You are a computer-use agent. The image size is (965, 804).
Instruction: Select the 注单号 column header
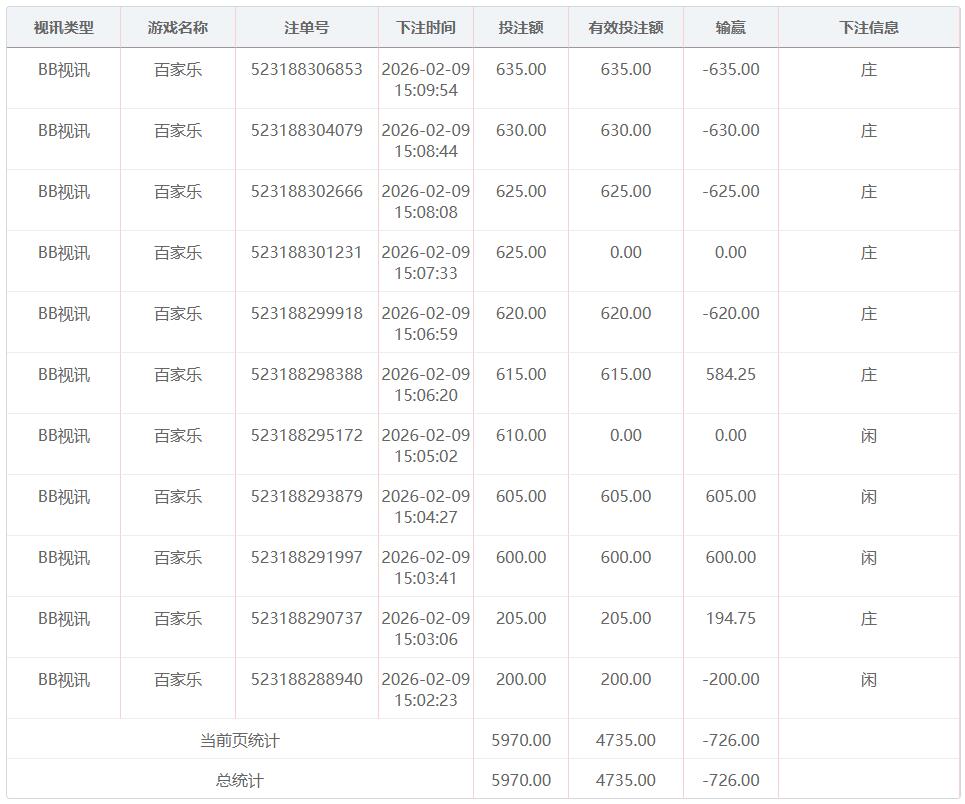306,28
